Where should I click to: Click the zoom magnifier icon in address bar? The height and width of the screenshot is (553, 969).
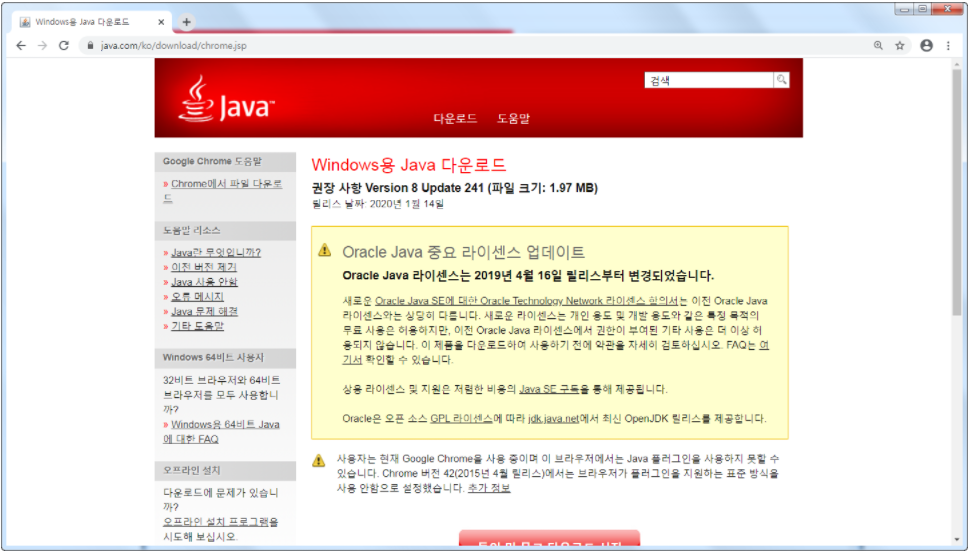click(878, 46)
